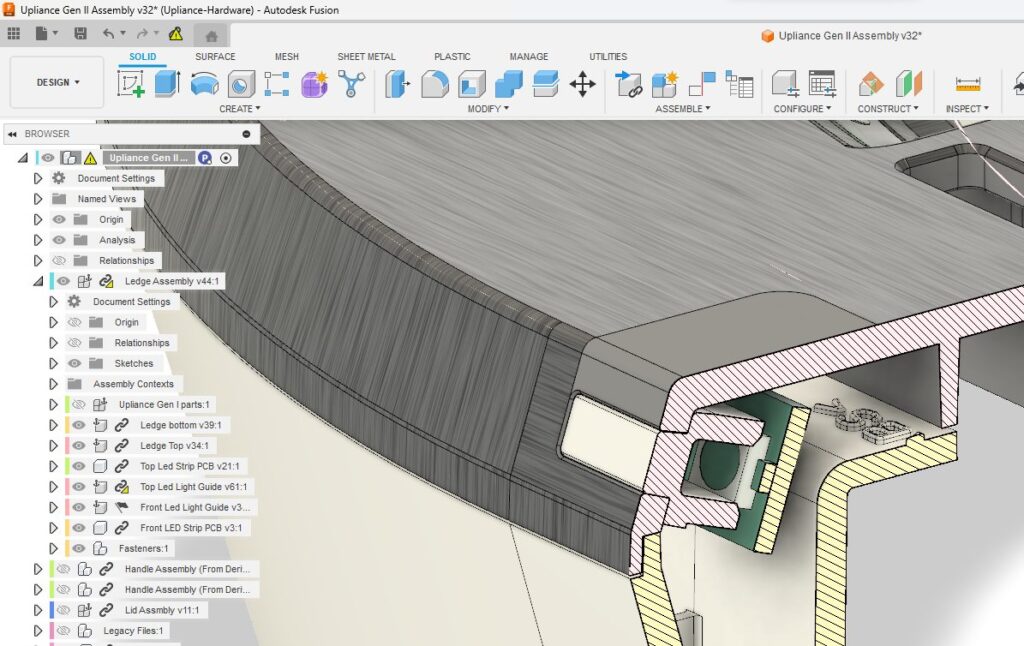Open the DESIGN workspace dropdown
The width and height of the screenshot is (1024, 646).
[57, 83]
